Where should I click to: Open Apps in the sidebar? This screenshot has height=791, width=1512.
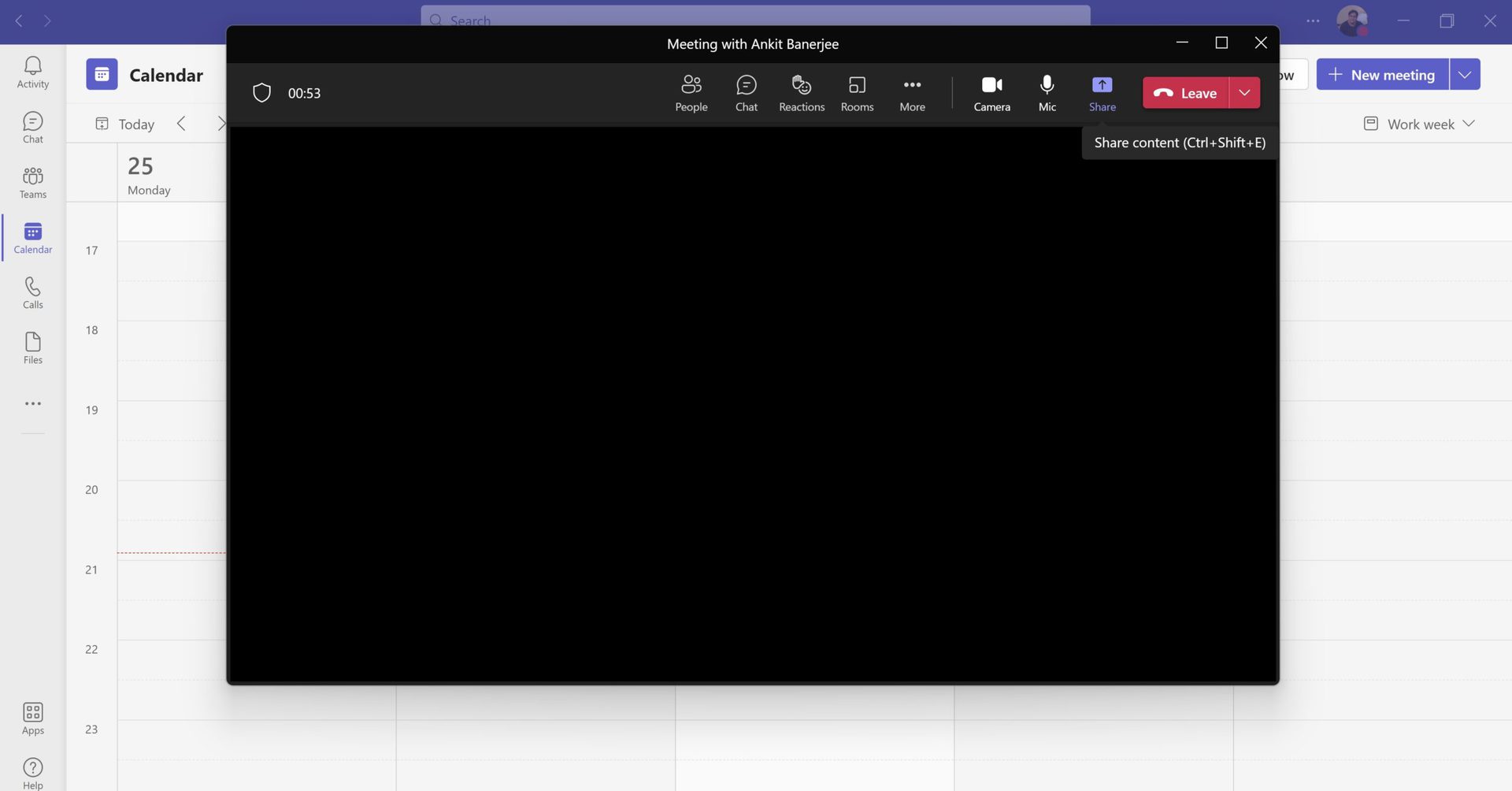click(33, 719)
